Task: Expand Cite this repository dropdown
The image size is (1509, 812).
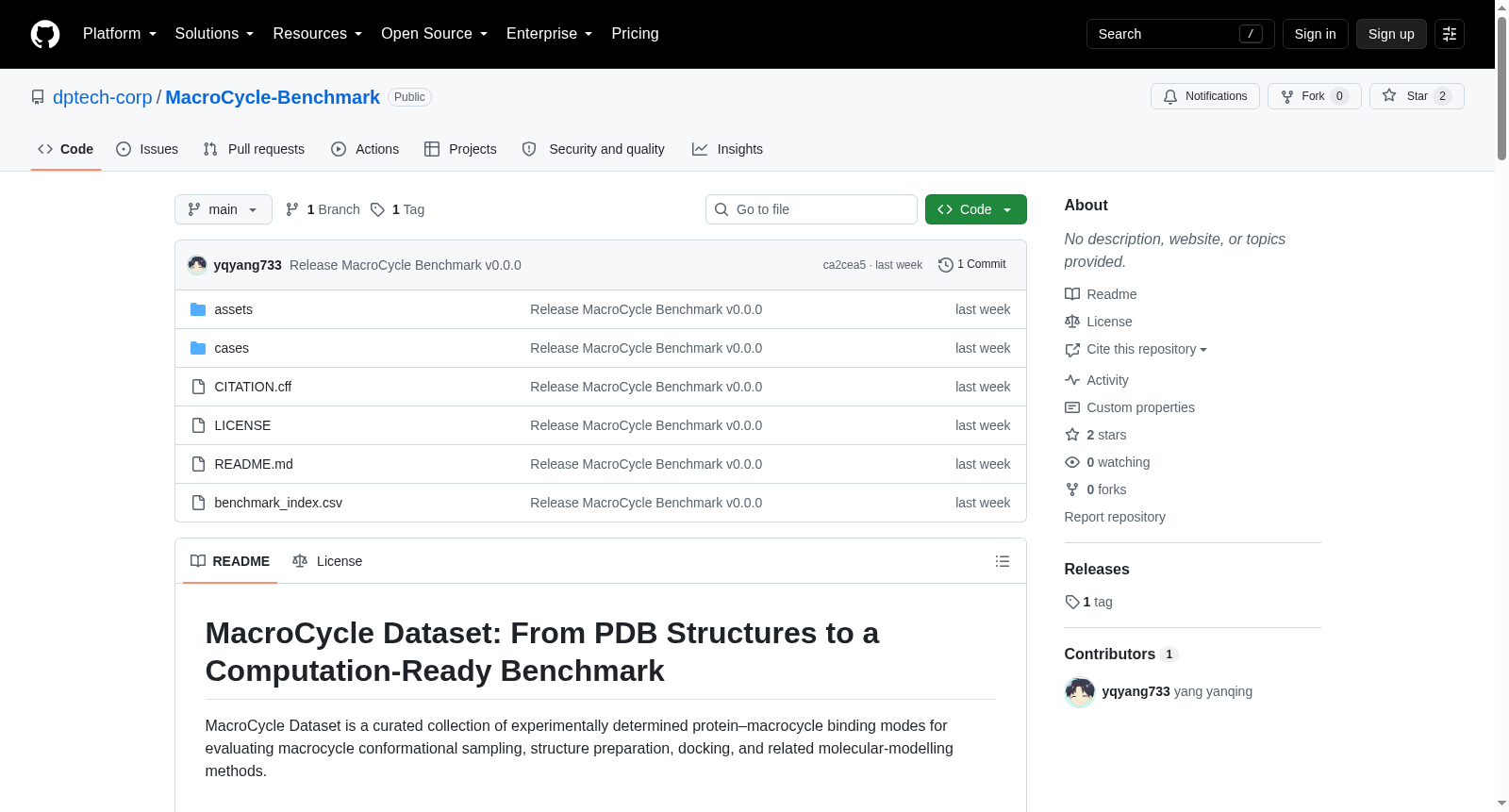Action: (1147, 349)
